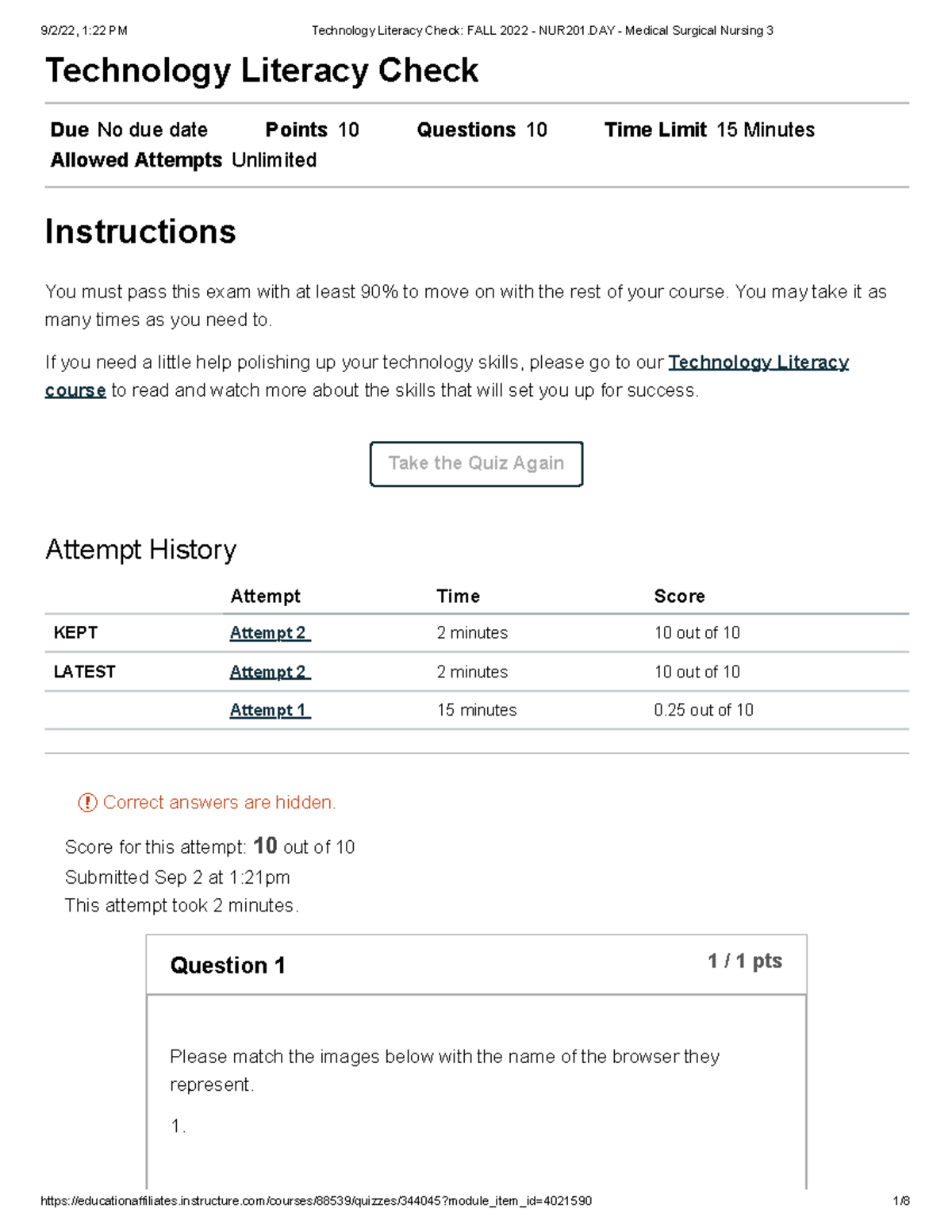
Task: Click the 'Submitted Sep 2 at 1:21pm' timestamp
Action: pyautogui.click(x=178, y=877)
